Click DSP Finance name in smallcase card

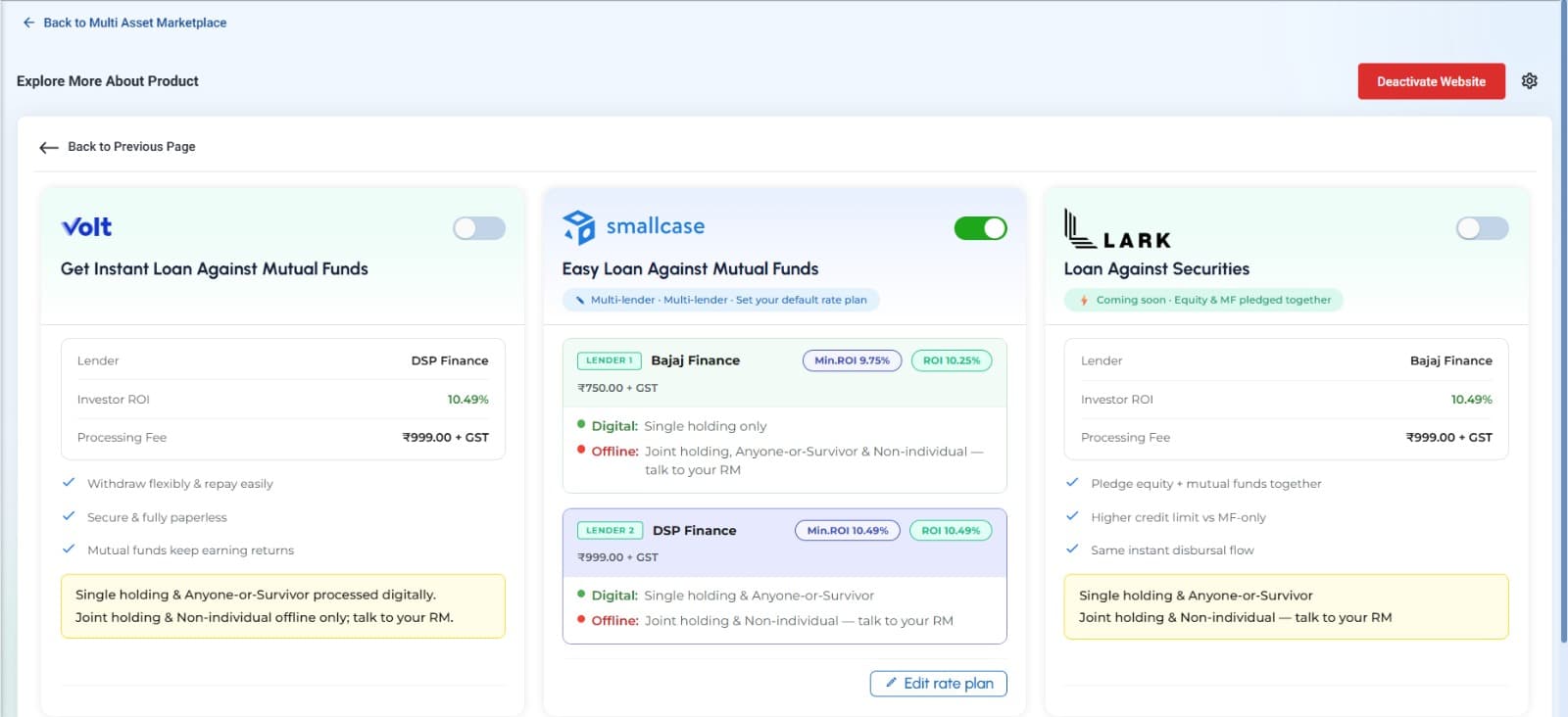point(695,530)
